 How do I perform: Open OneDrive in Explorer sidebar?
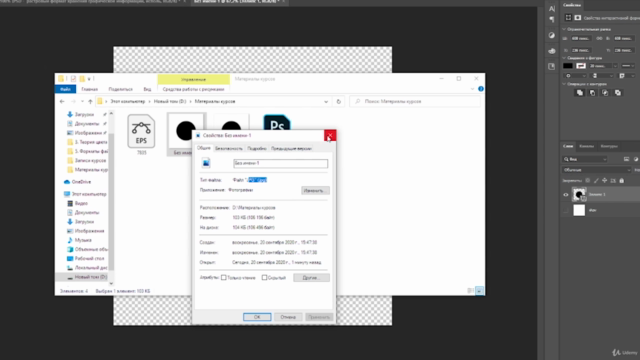pyautogui.click(x=78, y=182)
